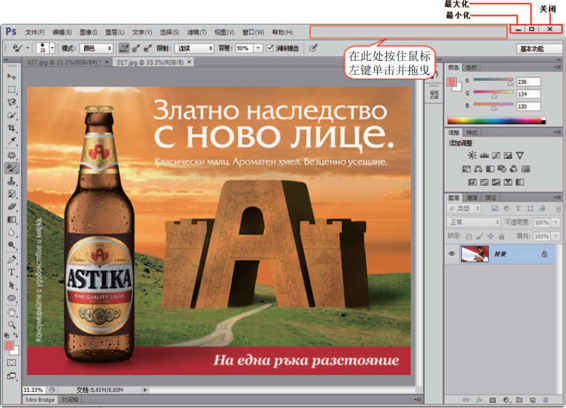This screenshot has height=408, width=566.
Task: Open the 窗口 Window menu
Action: pyautogui.click(x=253, y=32)
